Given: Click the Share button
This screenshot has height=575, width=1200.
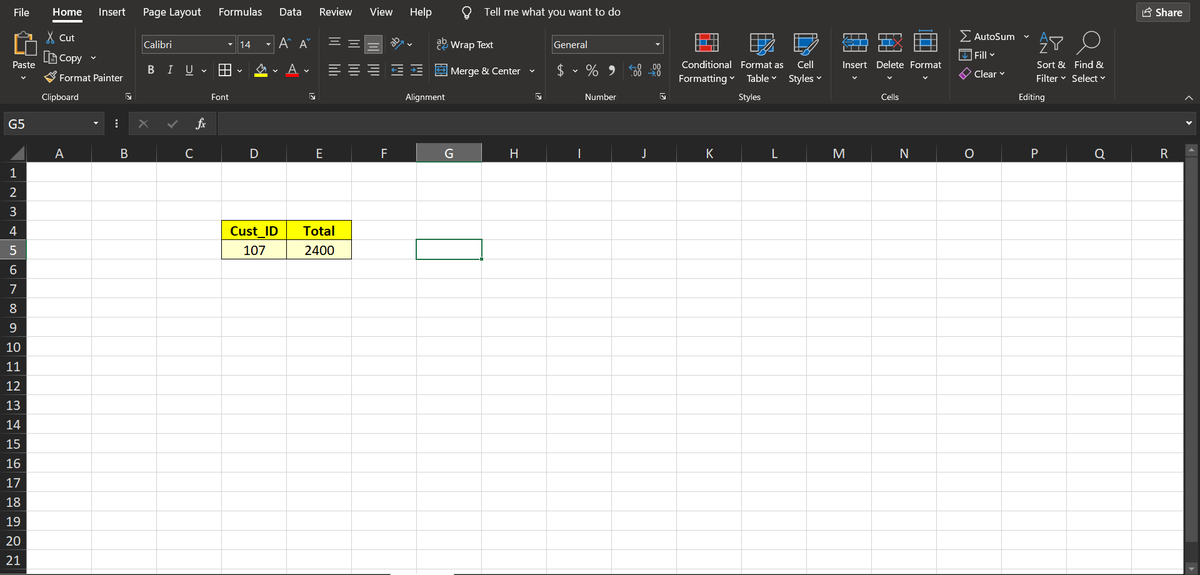Looking at the screenshot, I should [1163, 12].
